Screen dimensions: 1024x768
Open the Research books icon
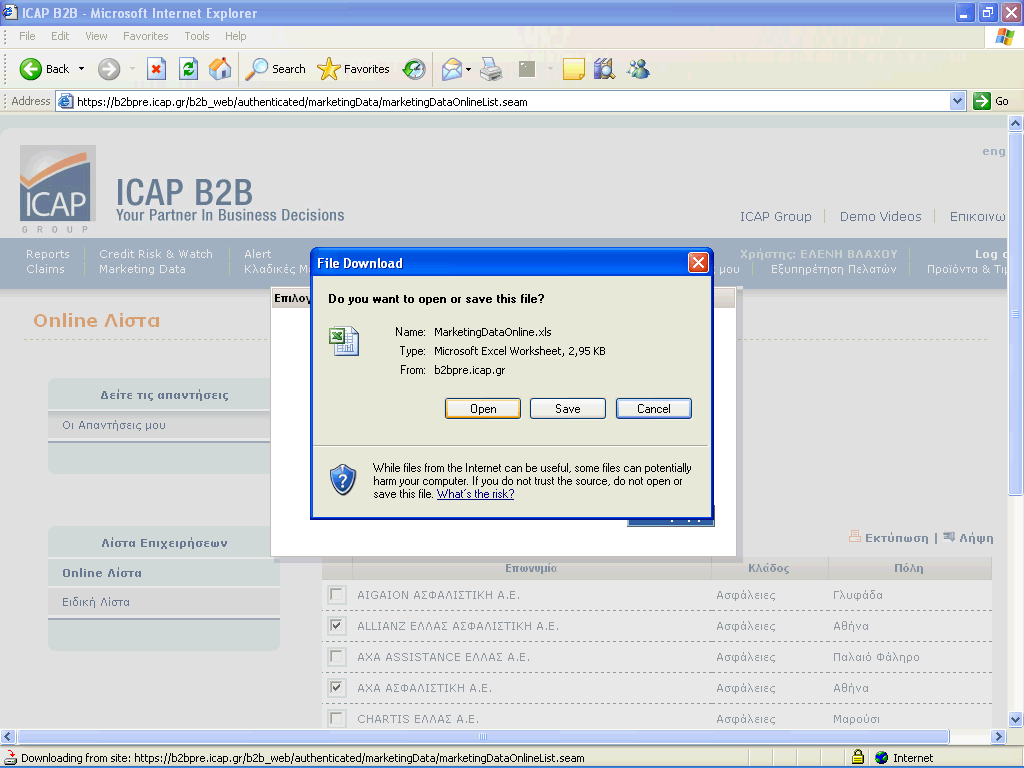pyautogui.click(x=605, y=69)
